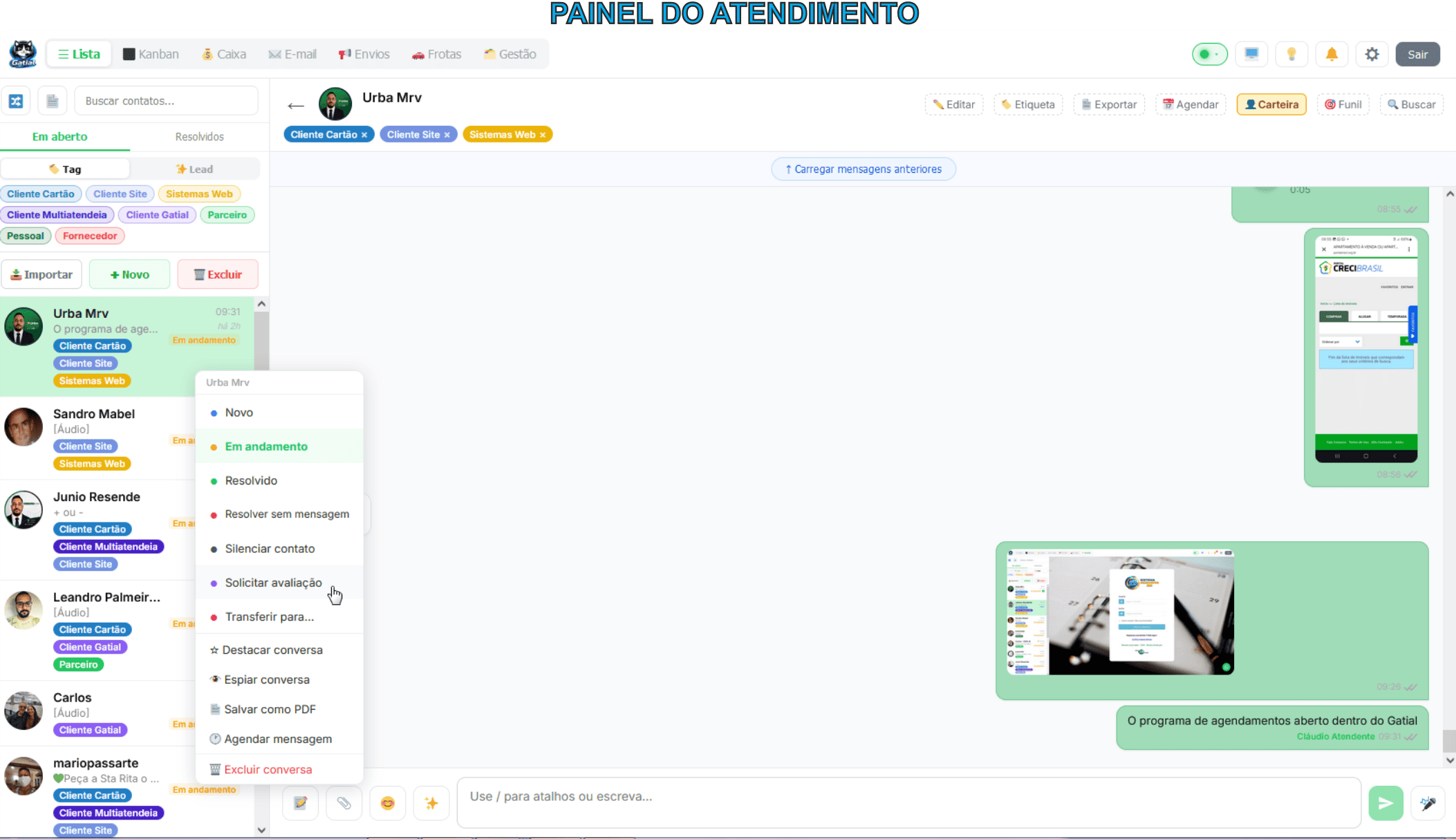Open the Agendar button

coord(1191,104)
